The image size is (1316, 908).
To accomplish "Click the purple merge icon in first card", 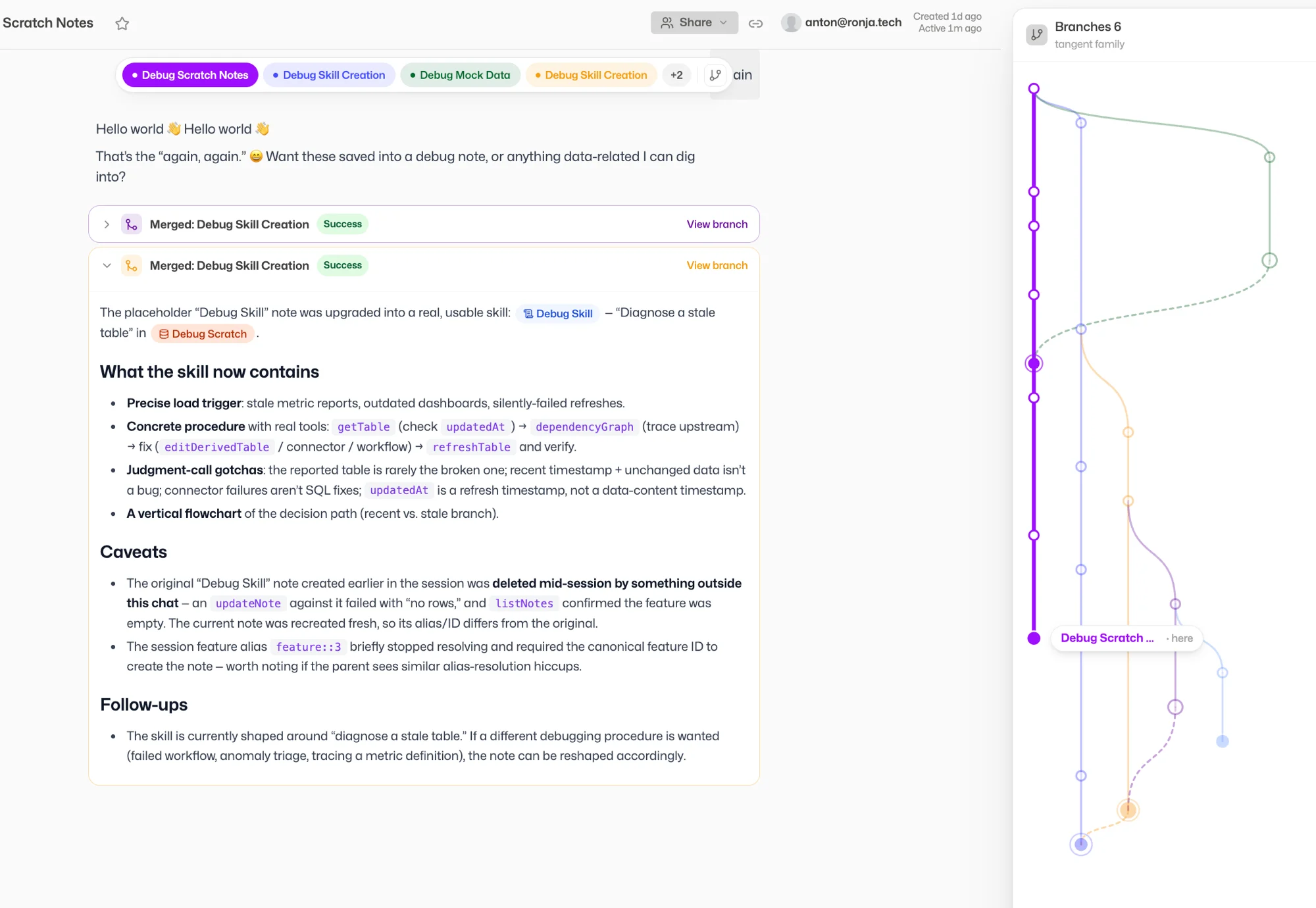I will (x=132, y=224).
